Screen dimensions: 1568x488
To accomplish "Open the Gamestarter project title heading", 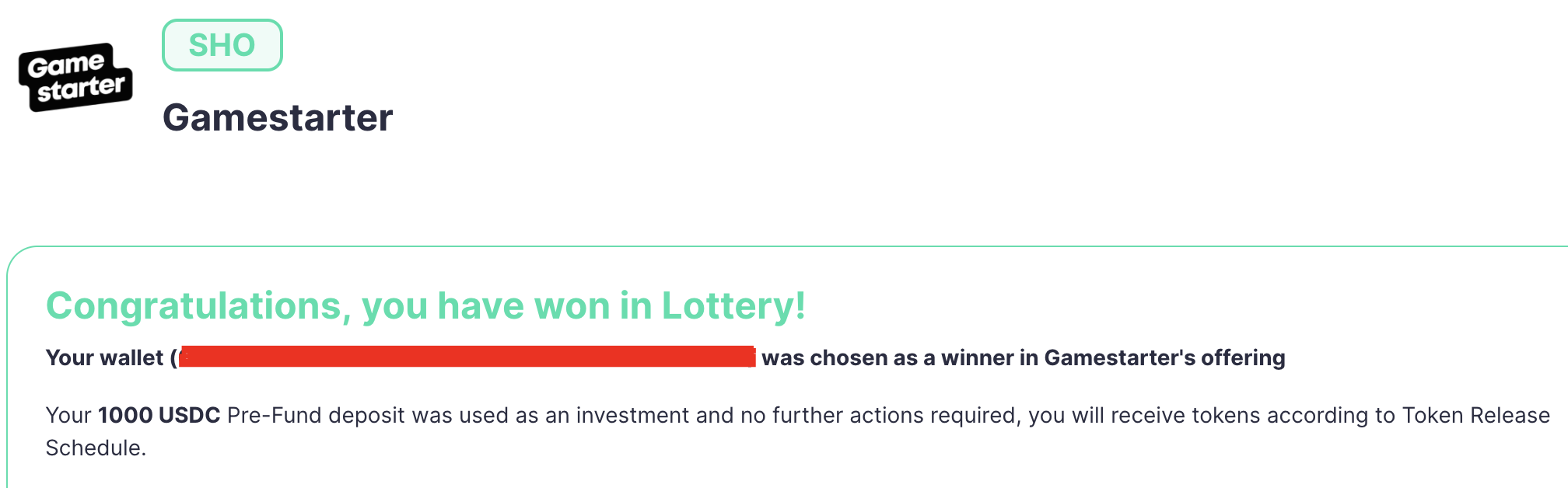I will 278,118.
